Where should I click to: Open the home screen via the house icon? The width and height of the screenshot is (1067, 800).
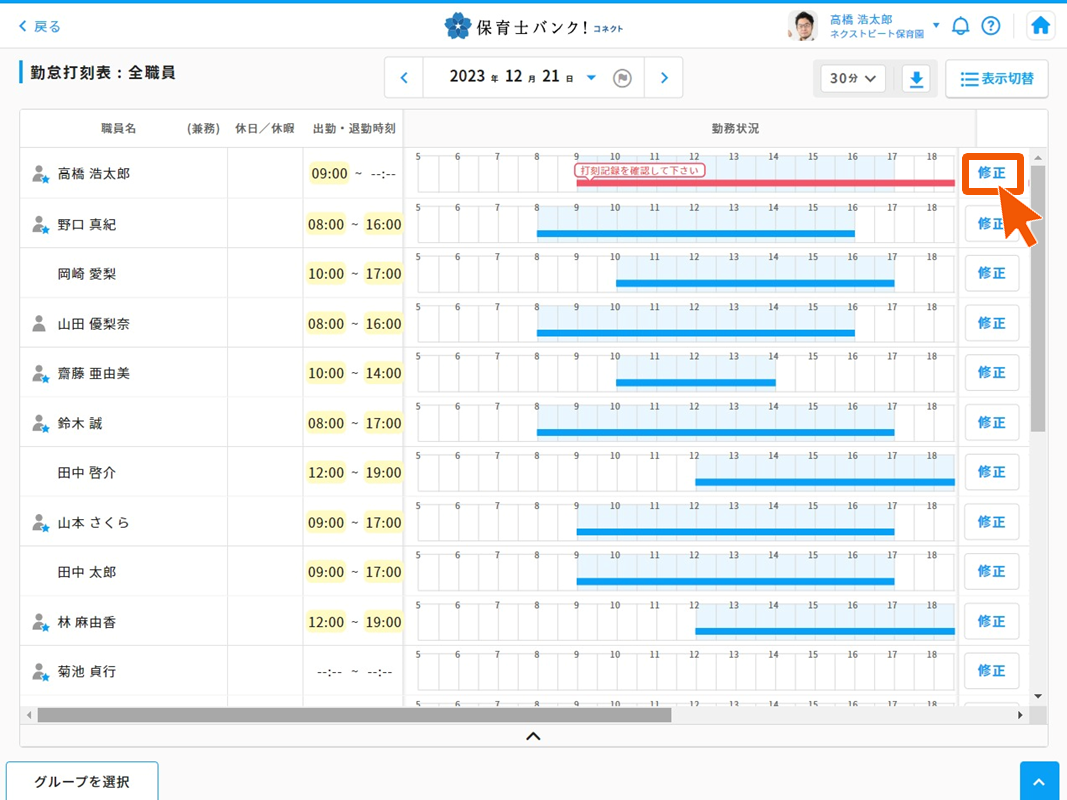pos(1040,25)
